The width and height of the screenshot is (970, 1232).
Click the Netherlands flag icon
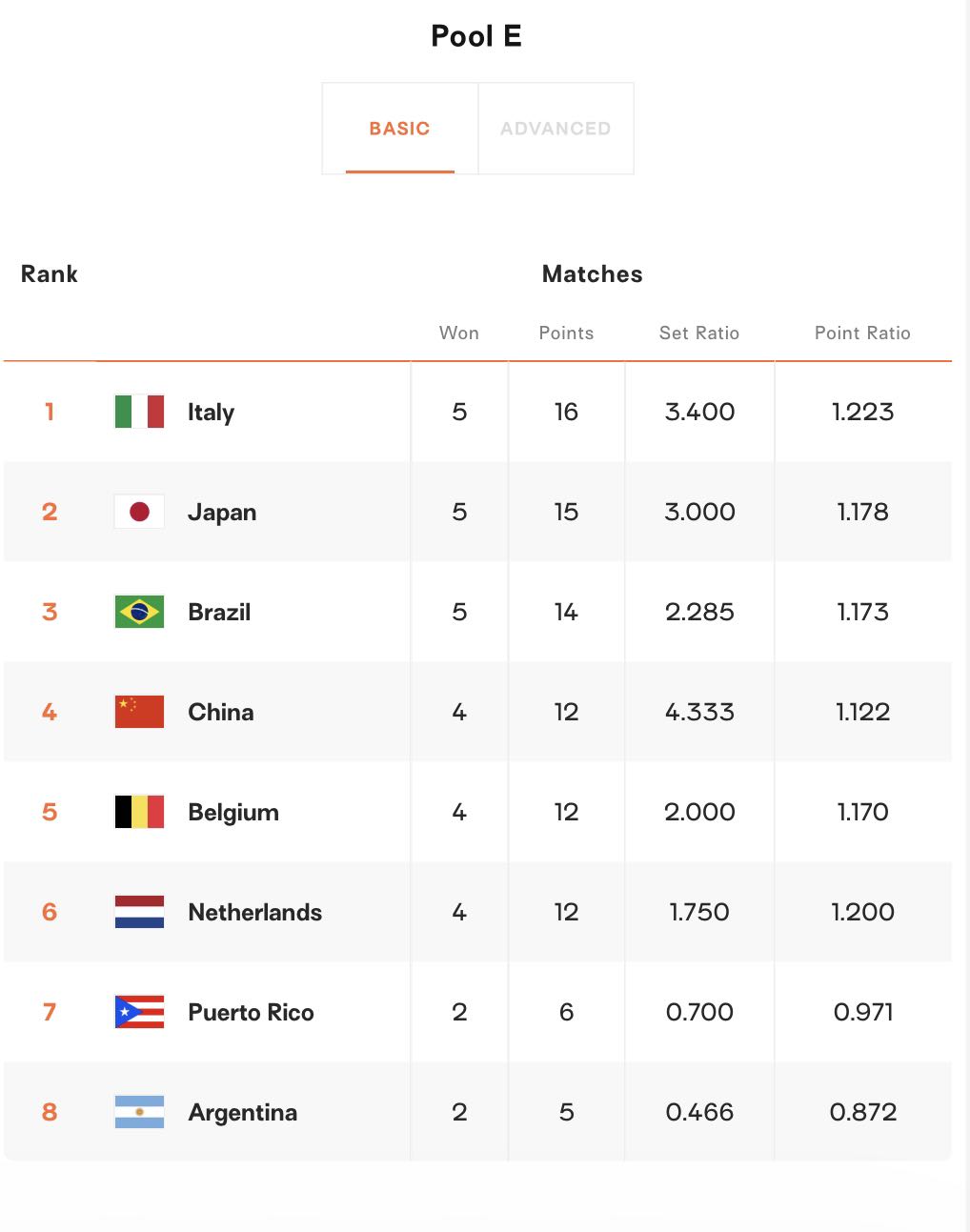(139, 912)
